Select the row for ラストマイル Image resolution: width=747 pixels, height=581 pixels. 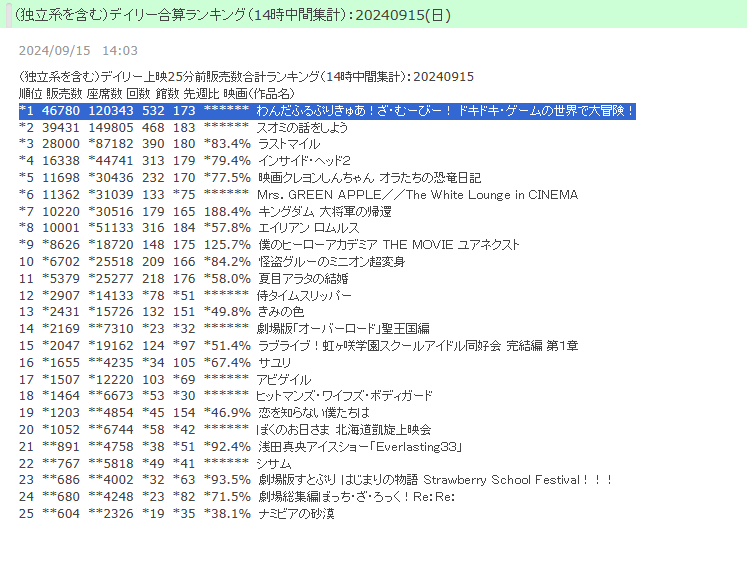pyautogui.click(x=170, y=144)
